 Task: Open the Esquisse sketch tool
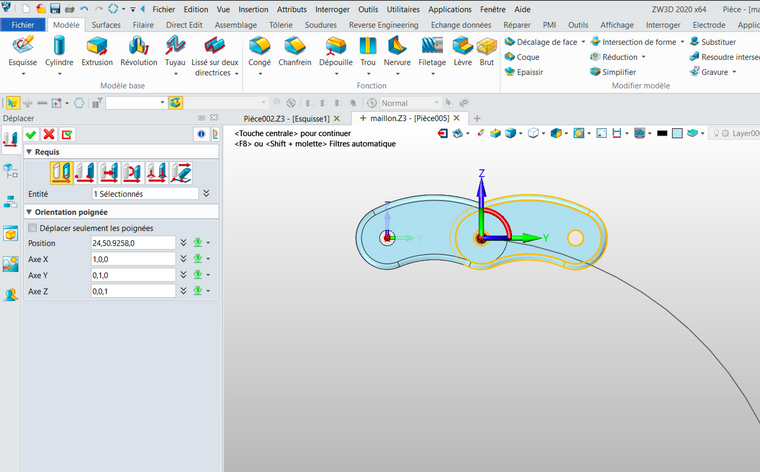click(x=22, y=52)
